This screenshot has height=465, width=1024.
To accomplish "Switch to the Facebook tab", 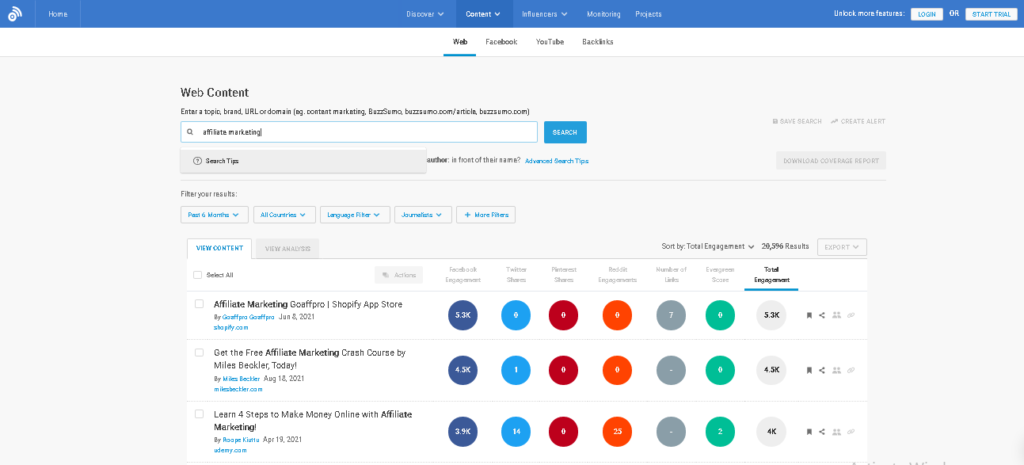I will (x=501, y=42).
